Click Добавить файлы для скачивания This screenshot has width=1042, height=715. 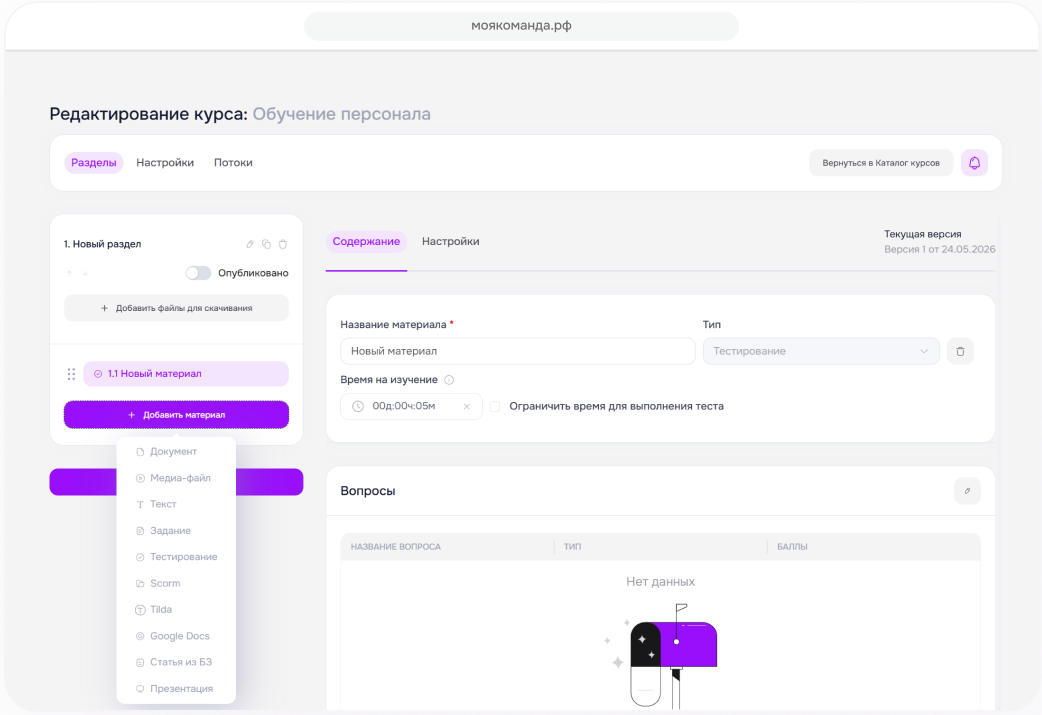click(x=176, y=308)
